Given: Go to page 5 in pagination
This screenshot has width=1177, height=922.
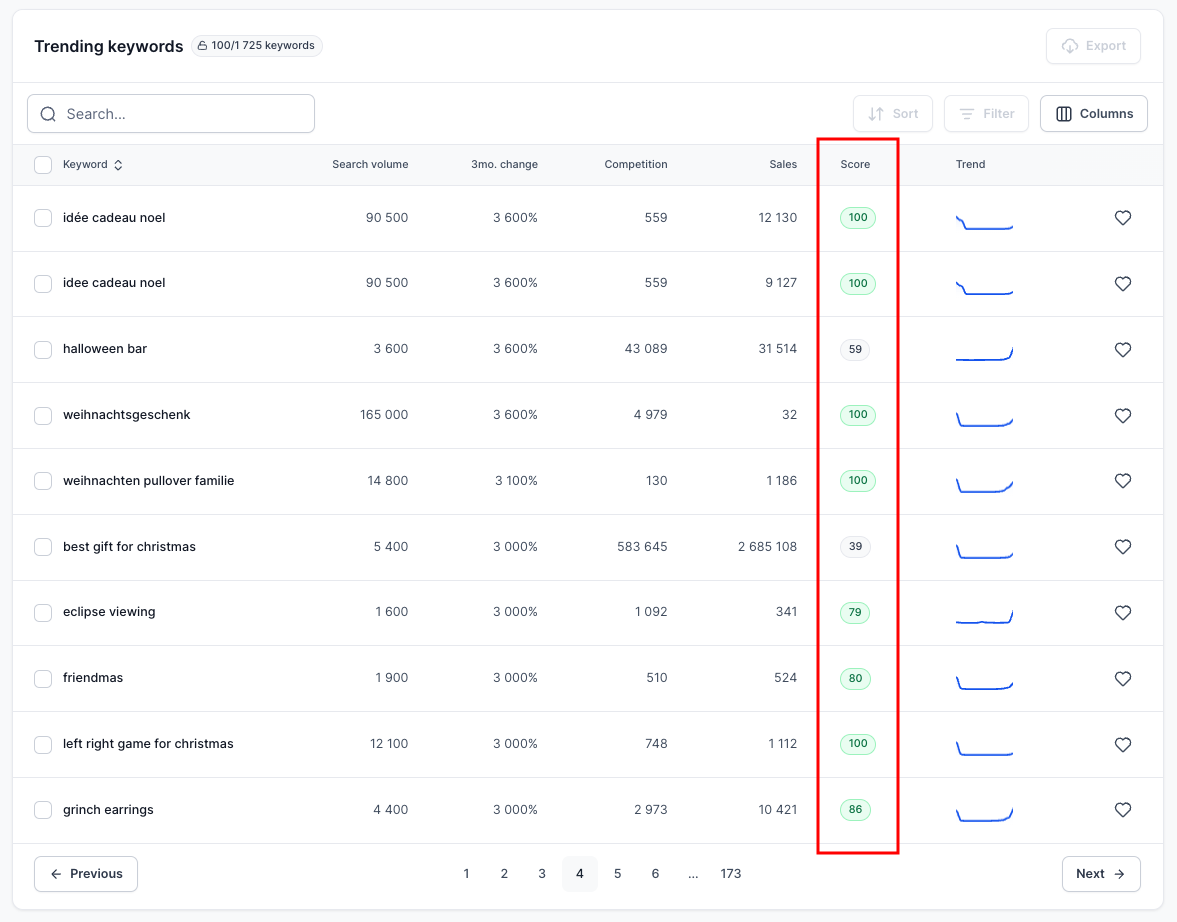Looking at the screenshot, I should click(617, 874).
